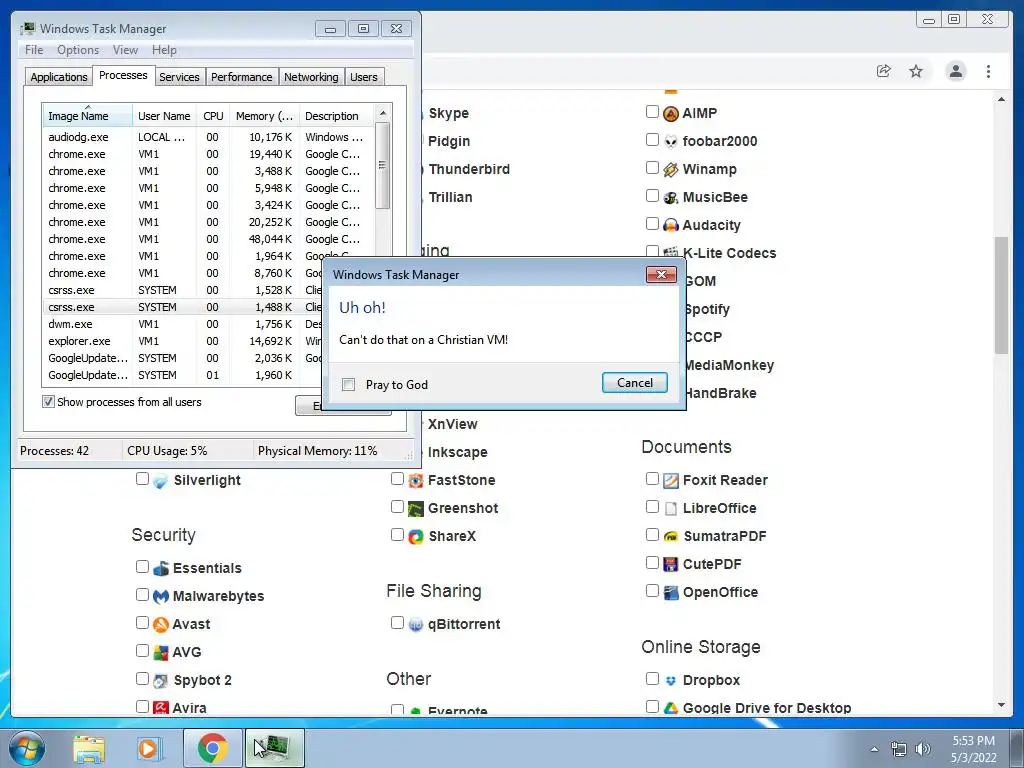Open Chrome profile avatar icon
1024x768 pixels.
coord(956,71)
